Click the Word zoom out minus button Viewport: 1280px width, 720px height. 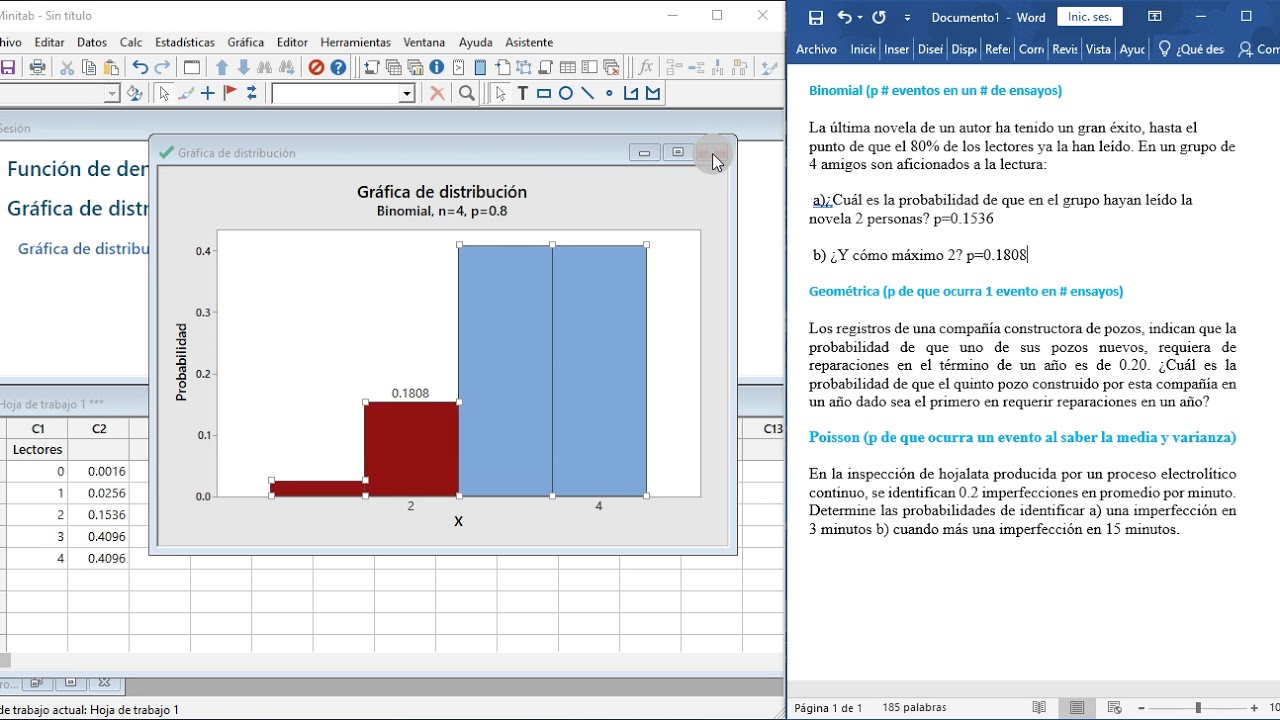(x=1140, y=708)
